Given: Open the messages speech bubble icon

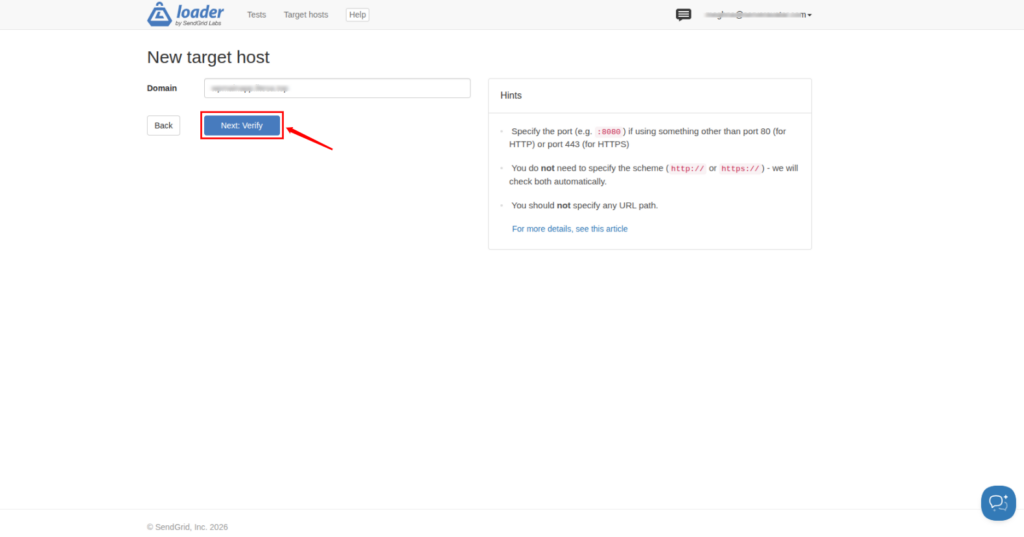Looking at the screenshot, I should (x=683, y=14).
